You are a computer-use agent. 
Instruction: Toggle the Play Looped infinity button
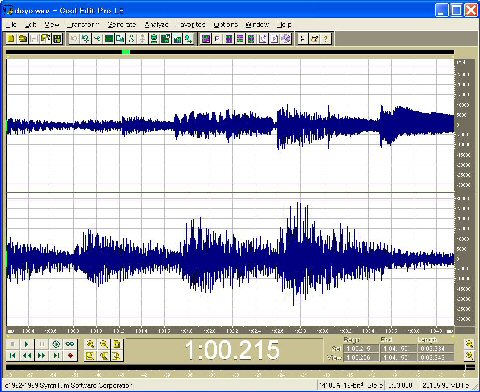click(70, 344)
